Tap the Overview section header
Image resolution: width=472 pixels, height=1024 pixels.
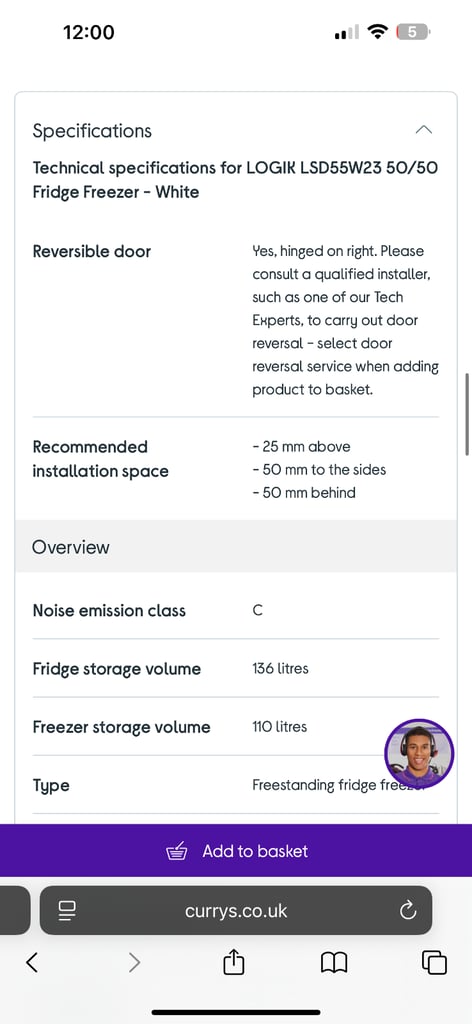pos(236,547)
